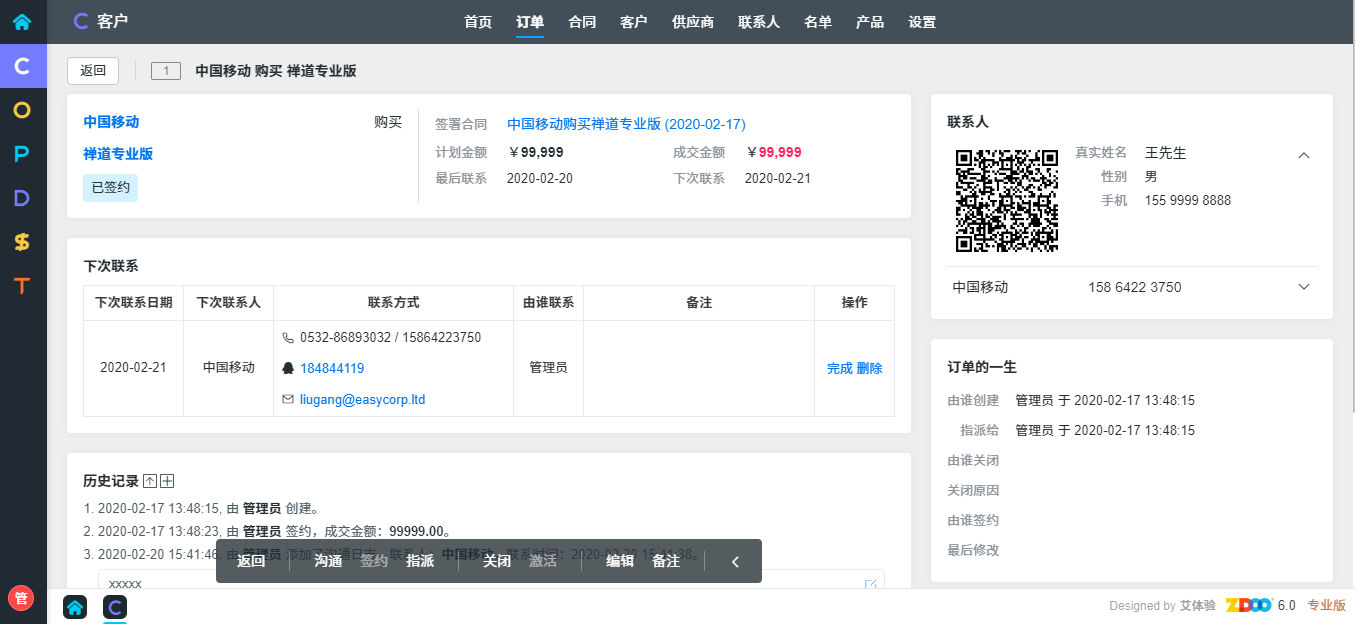The image size is (1355, 624).
Task: Collapse the floating action bar arrow
Action: [x=735, y=562]
